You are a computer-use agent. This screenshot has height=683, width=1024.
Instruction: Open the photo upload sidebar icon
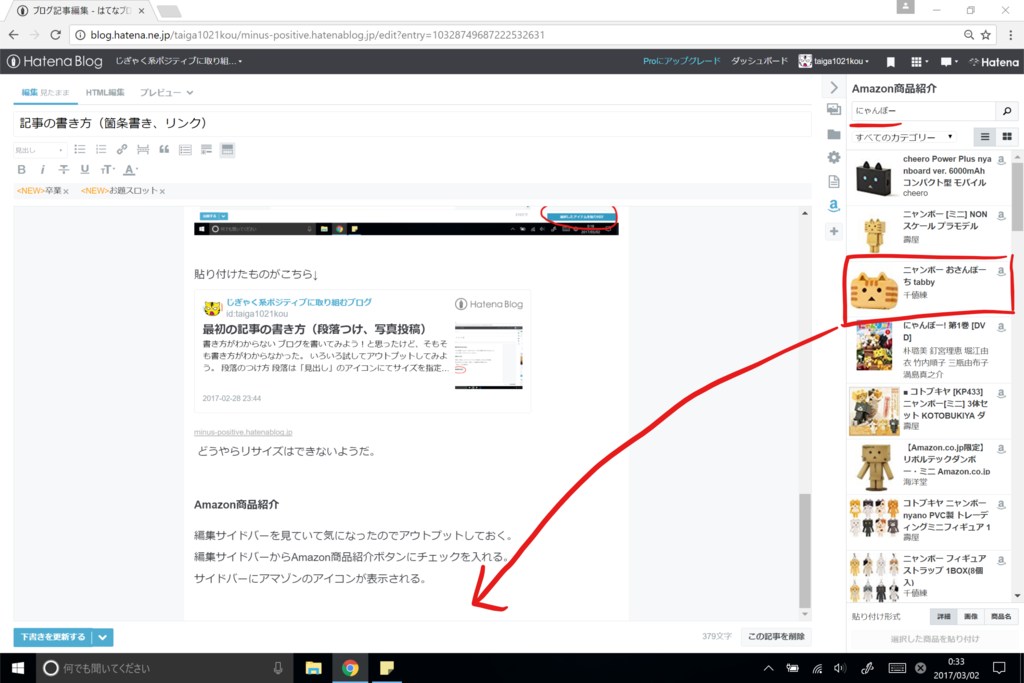(x=833, y=110)
